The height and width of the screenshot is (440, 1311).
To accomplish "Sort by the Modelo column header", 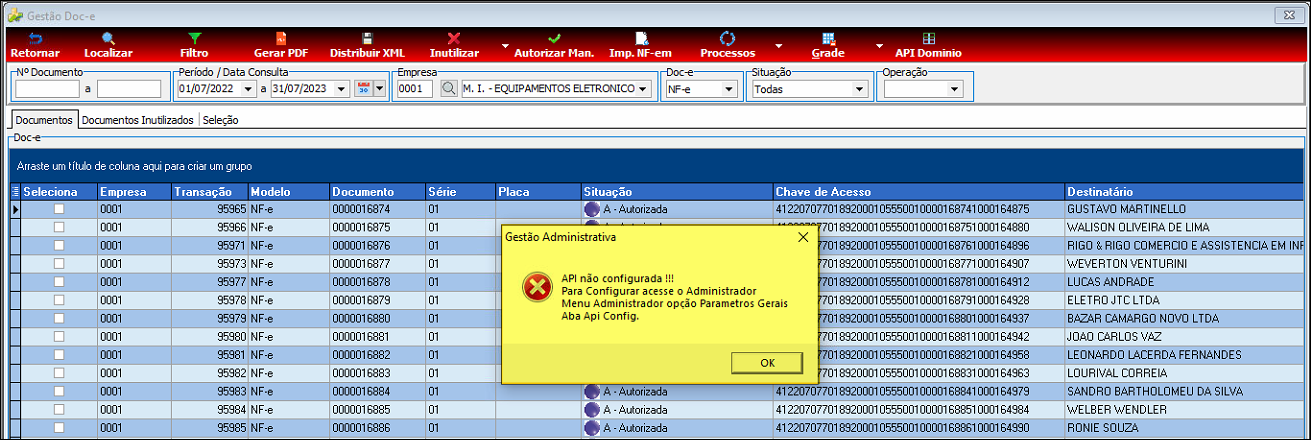I will pyautogui.click(x=288, y=191).
